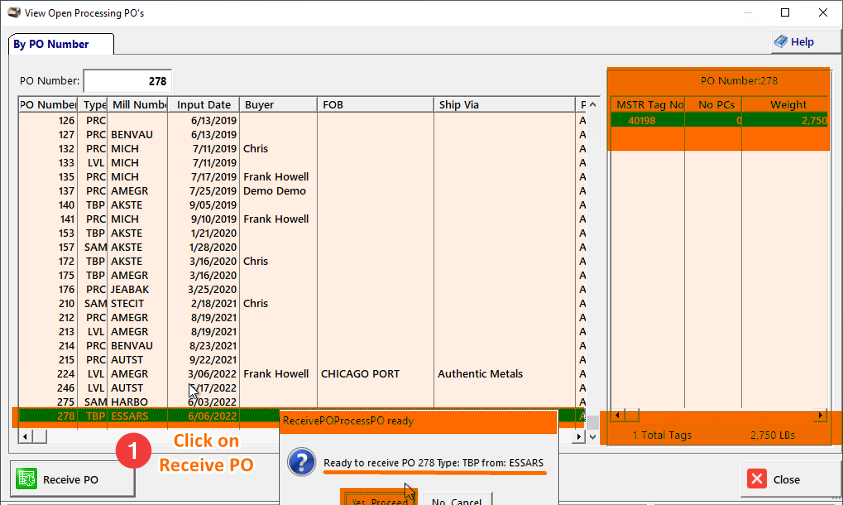
Task: Select PO 175 row
Action: (x=302, y=275)
